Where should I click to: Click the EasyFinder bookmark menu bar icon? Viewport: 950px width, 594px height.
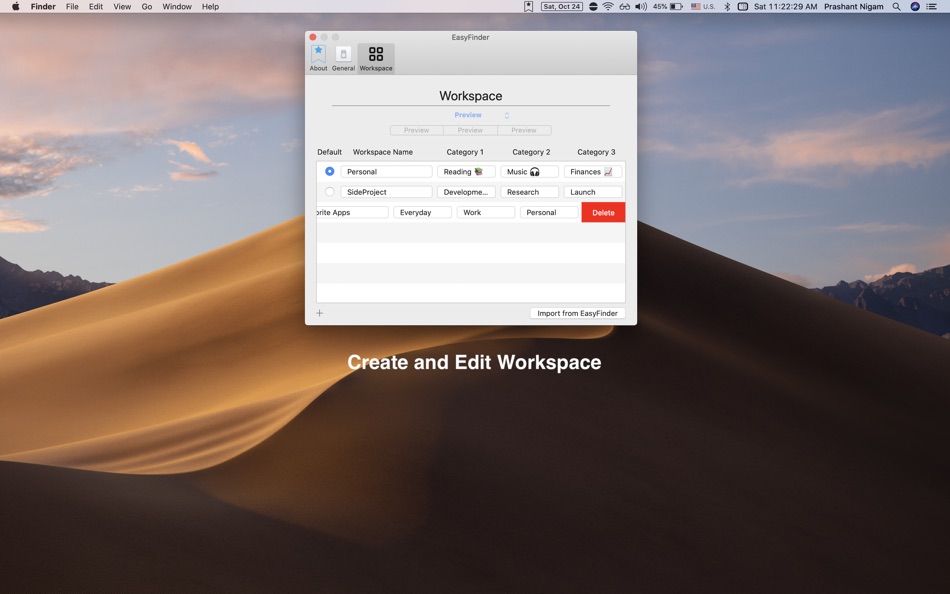click(x=528, y=7)
